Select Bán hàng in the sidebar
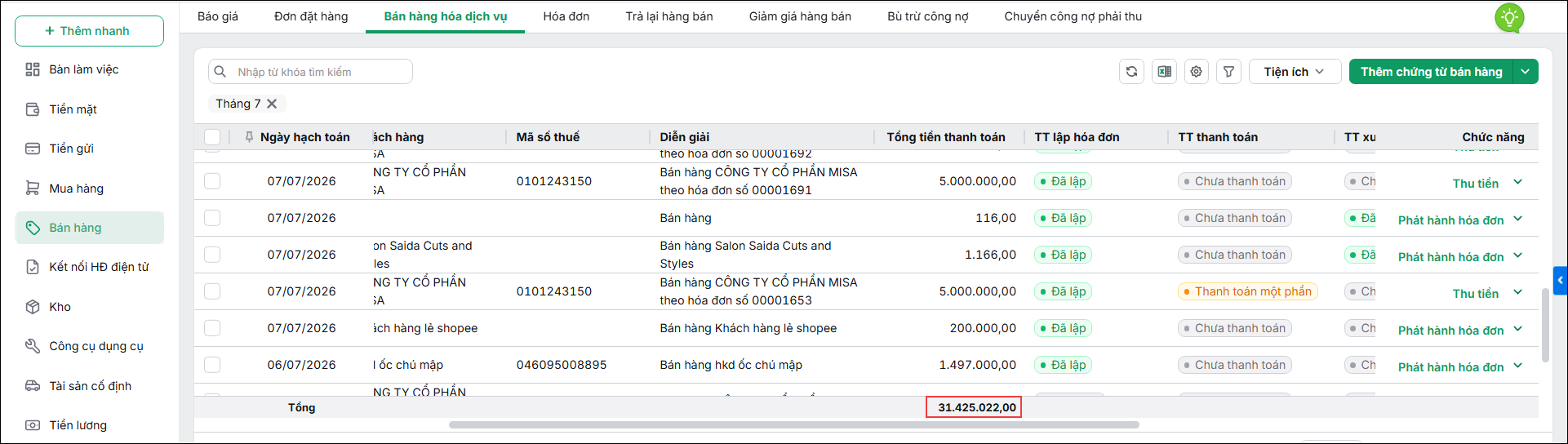The image size is (1568, 444). tap(89, 228)
